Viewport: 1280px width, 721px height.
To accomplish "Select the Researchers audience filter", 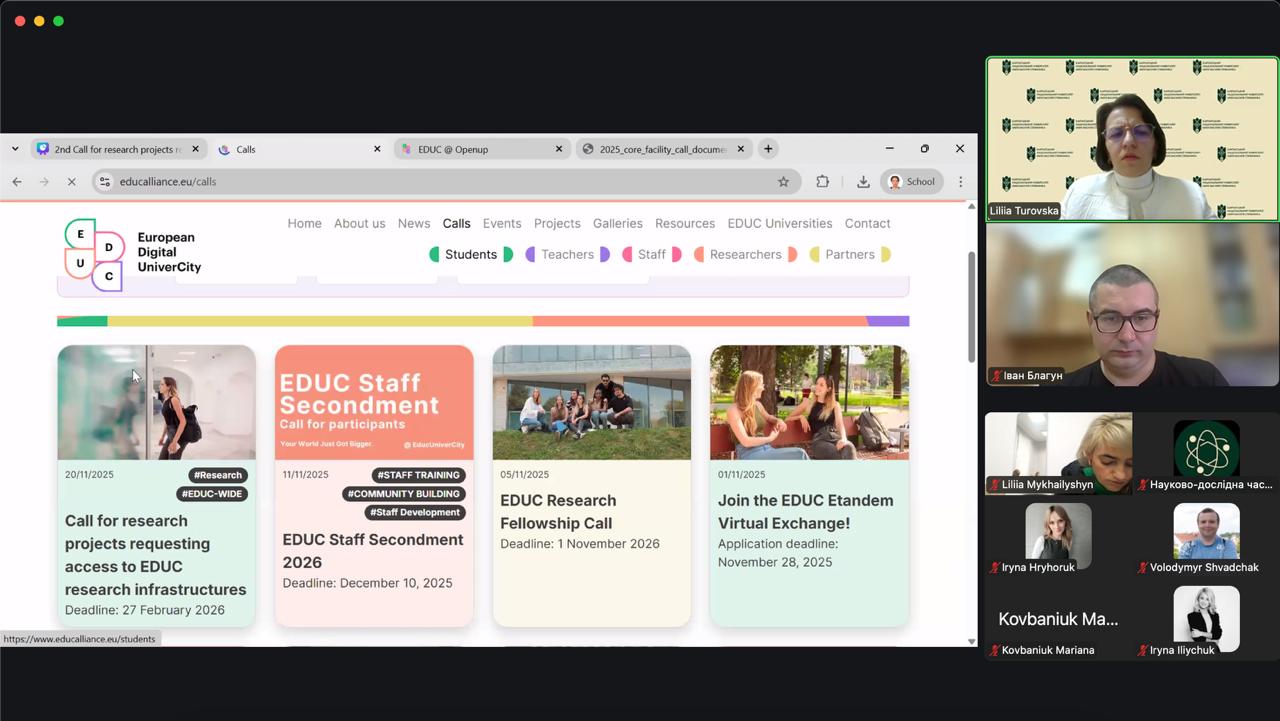I will coord(745,254).
